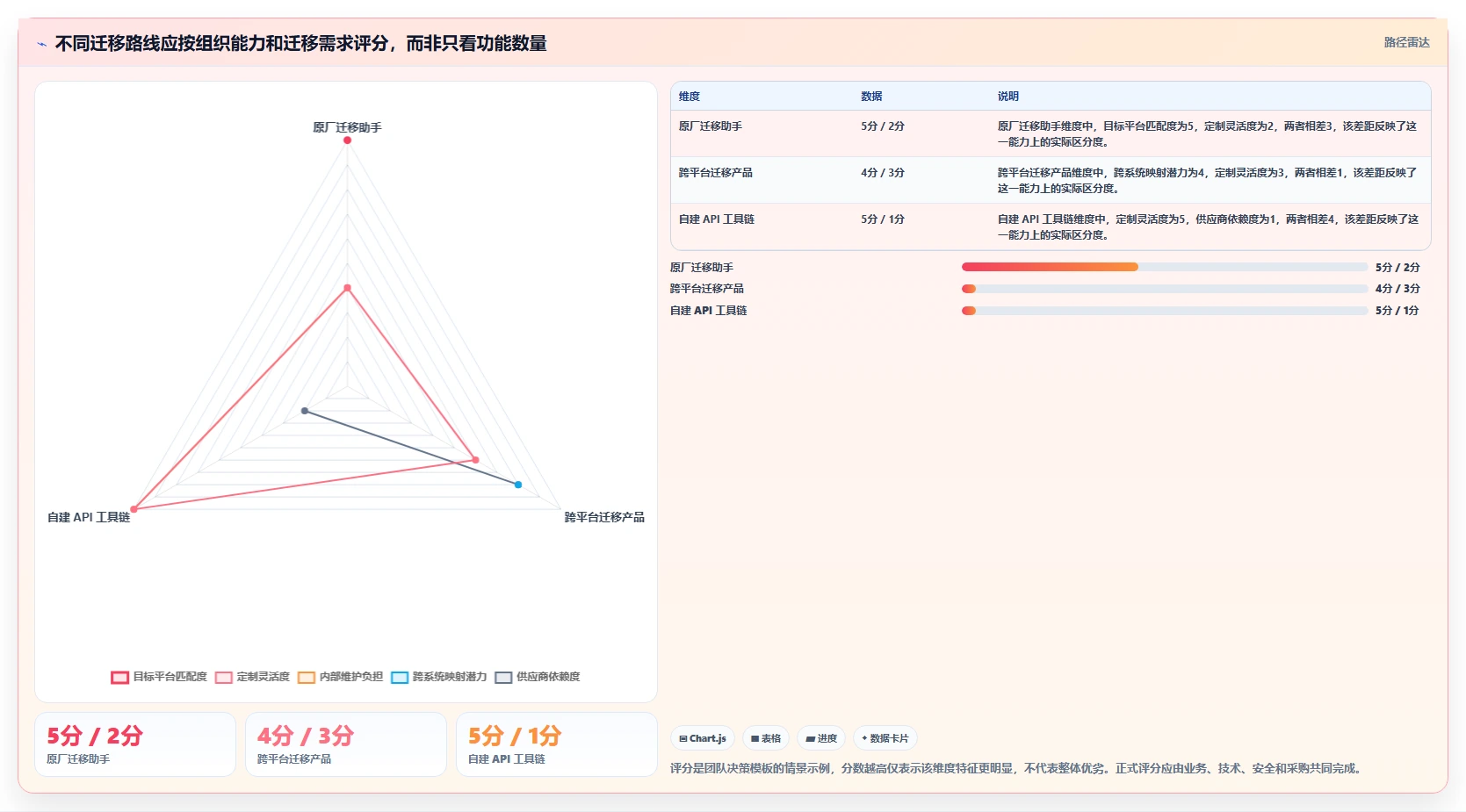Click the 进度 tag chip

click(x=821, y=738)
